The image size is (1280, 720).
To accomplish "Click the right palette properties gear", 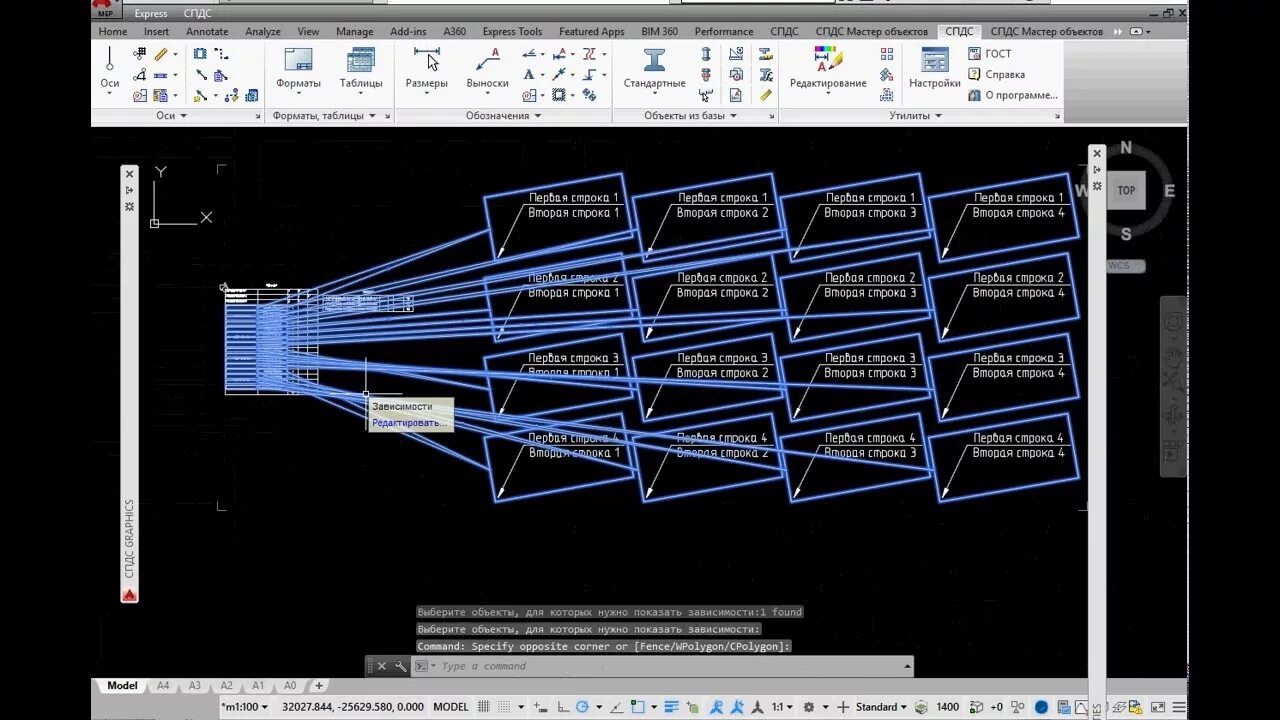I will coord(1097,186).
